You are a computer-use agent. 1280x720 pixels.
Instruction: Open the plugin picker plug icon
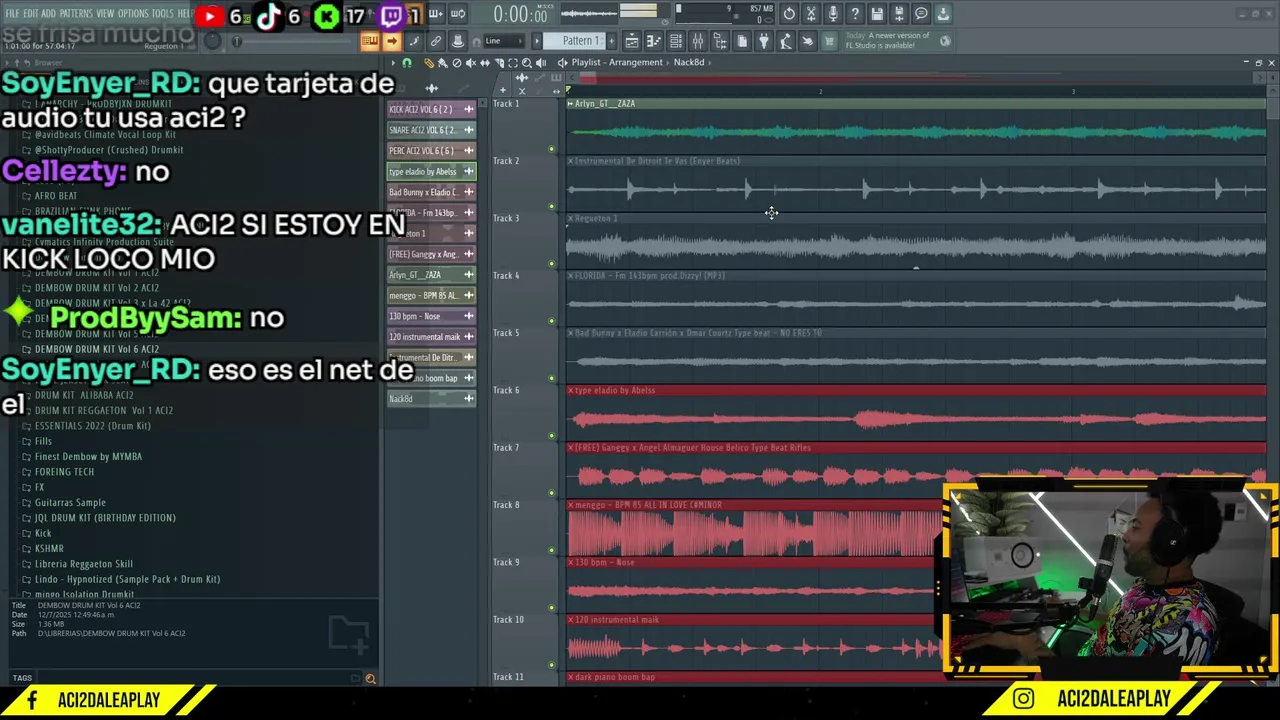tap(764, 41)
